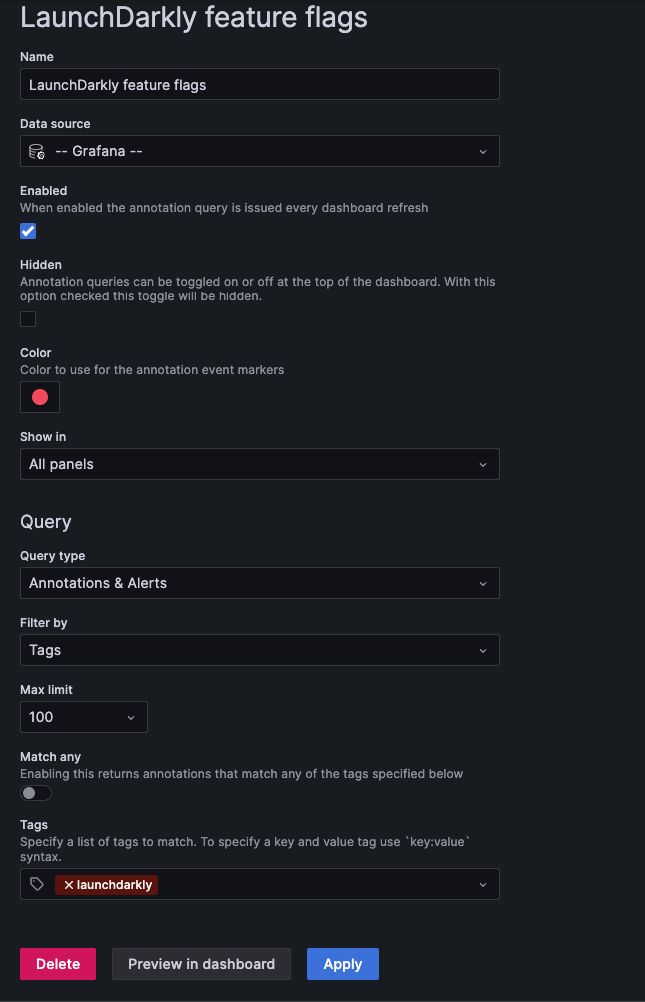Viewport: 645px width, 1002px height.
Task: Open the Filter by dropdown showing Tags
Action: coord(260,650)
